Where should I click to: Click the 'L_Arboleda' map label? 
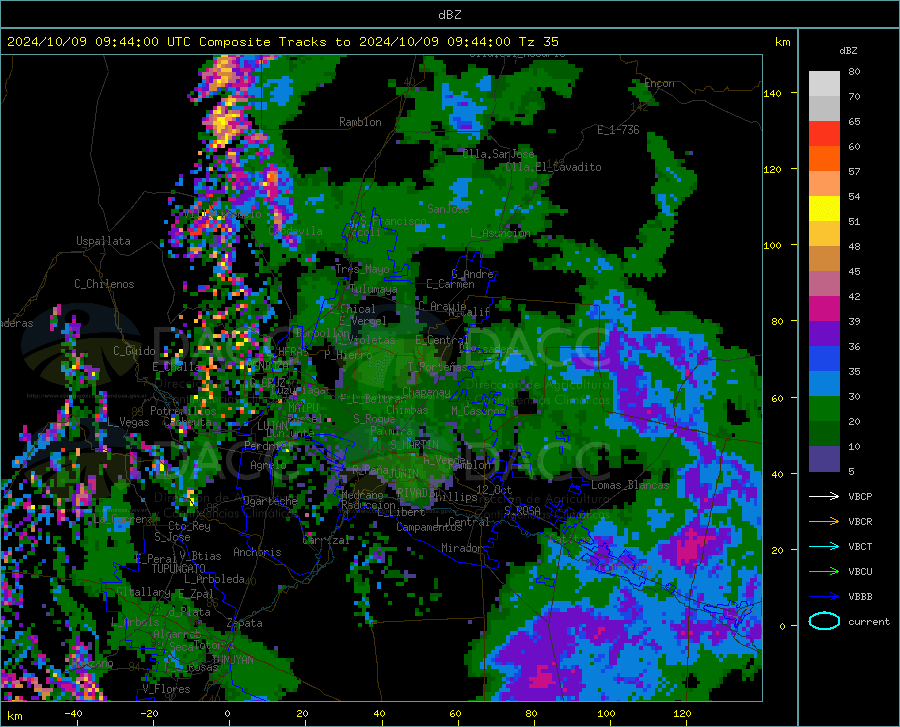coord(214,579)
